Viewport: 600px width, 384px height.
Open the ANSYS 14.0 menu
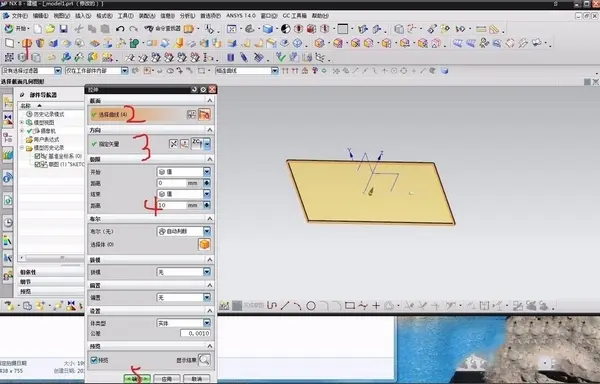click(241, 16)
